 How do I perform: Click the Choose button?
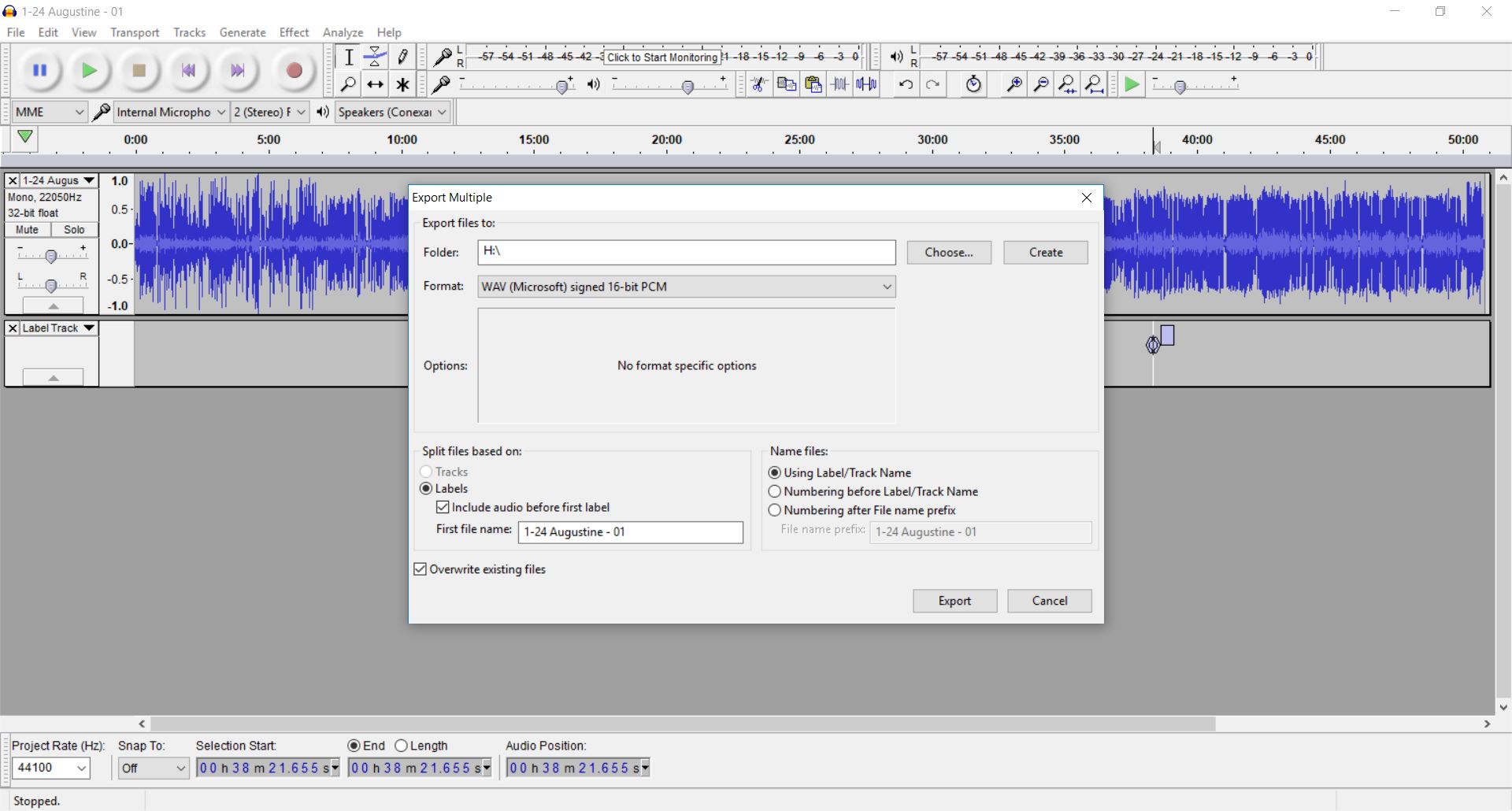pyautogui.click(x=948, y=252)
